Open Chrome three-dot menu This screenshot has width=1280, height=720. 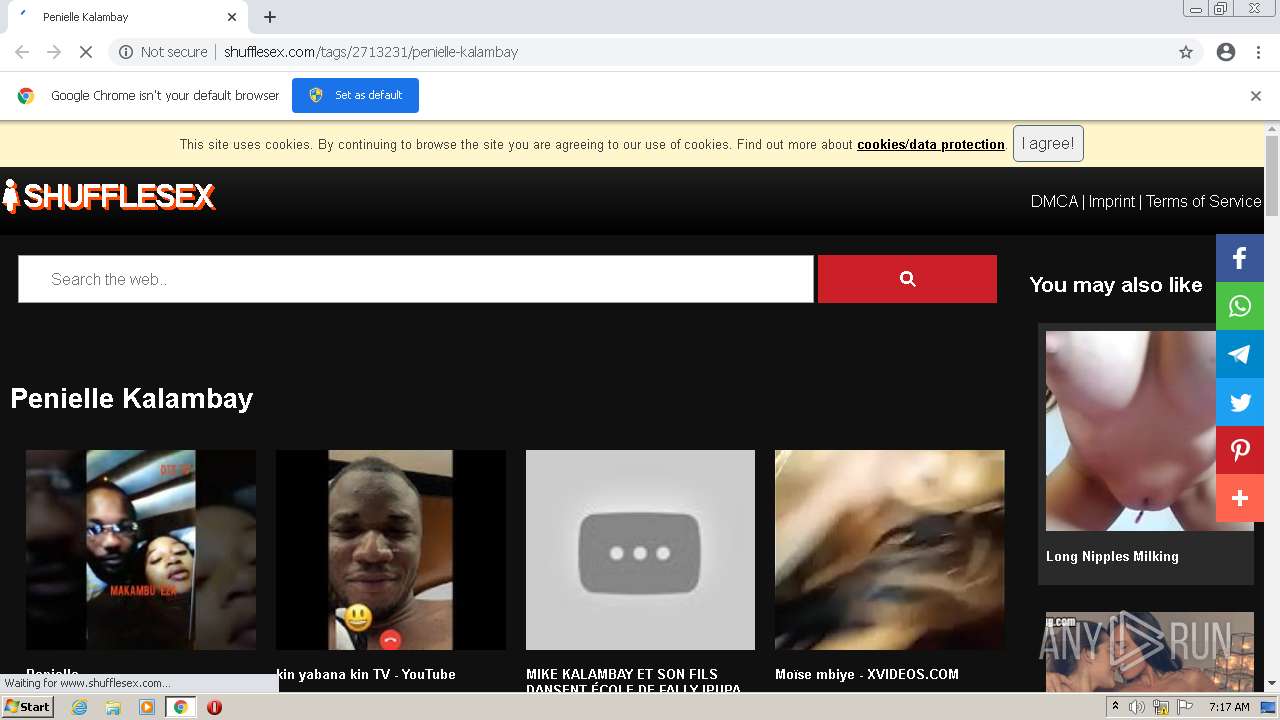(x=1258, y=52)
